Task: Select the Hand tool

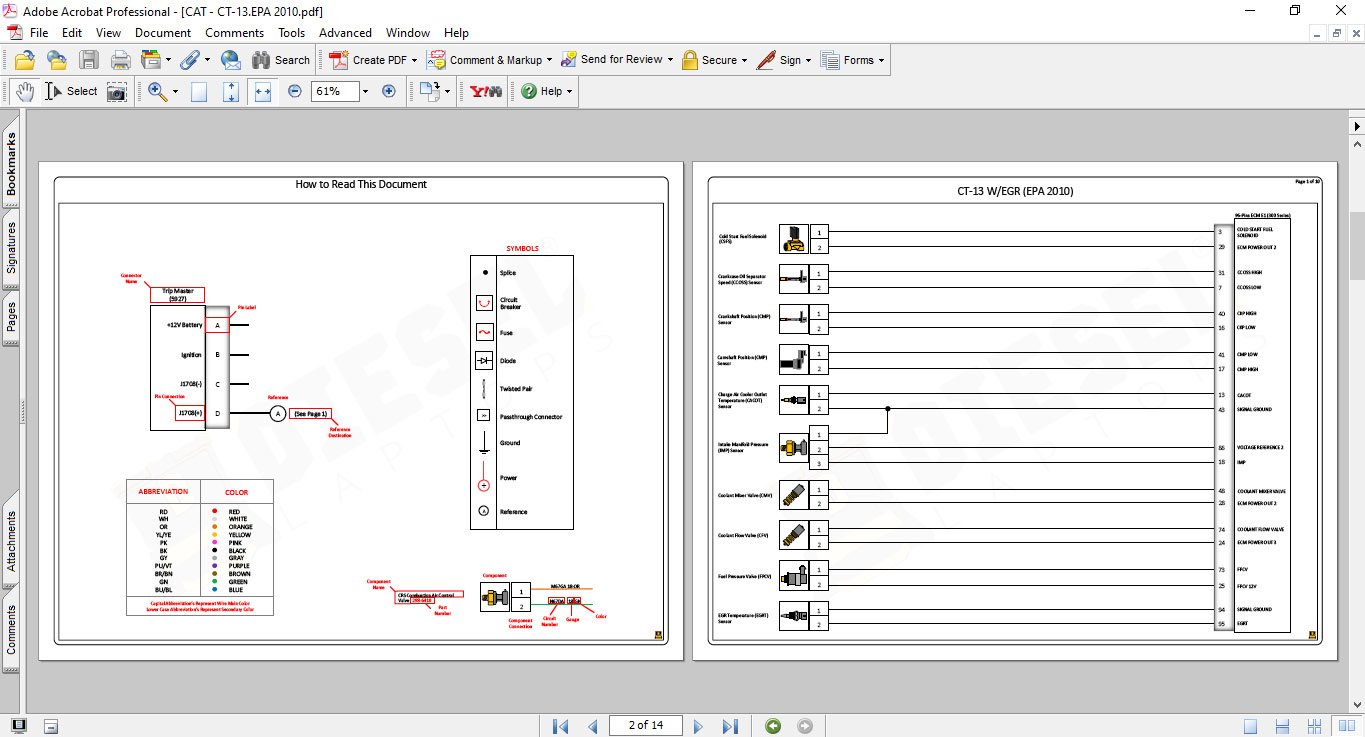Action: coord(24,91)
